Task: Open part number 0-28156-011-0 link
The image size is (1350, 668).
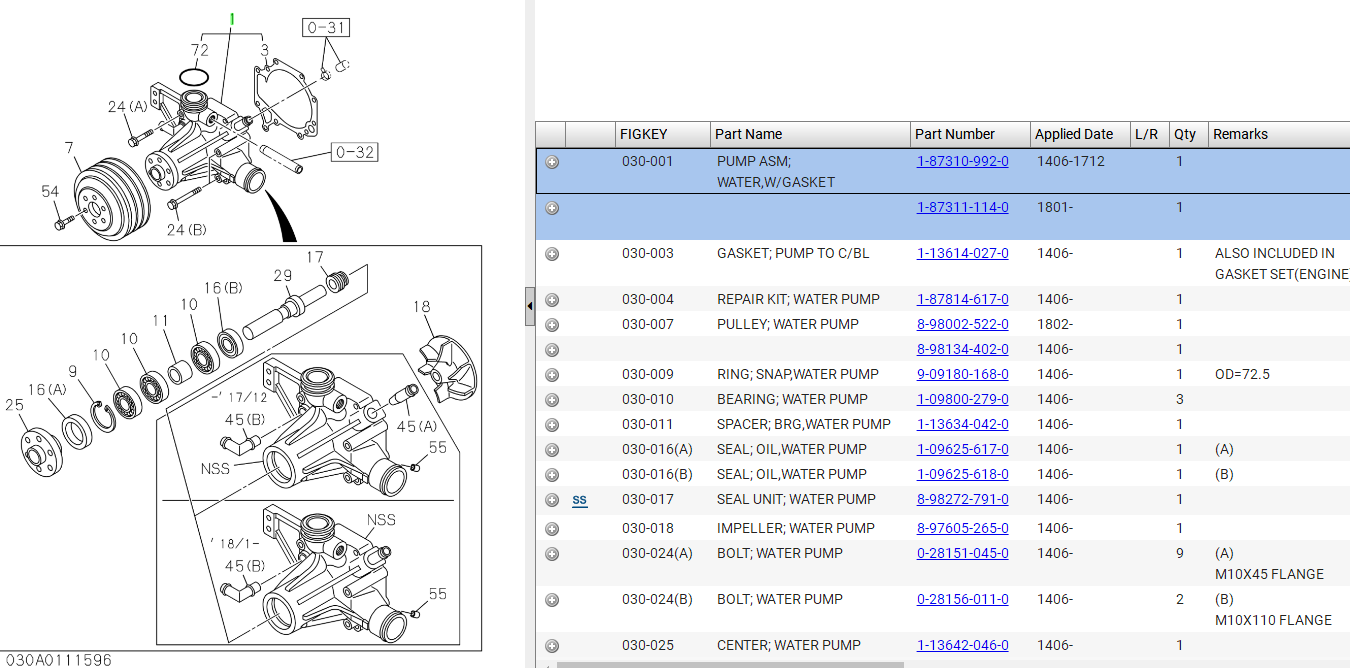Action: [x=962, y=599]
